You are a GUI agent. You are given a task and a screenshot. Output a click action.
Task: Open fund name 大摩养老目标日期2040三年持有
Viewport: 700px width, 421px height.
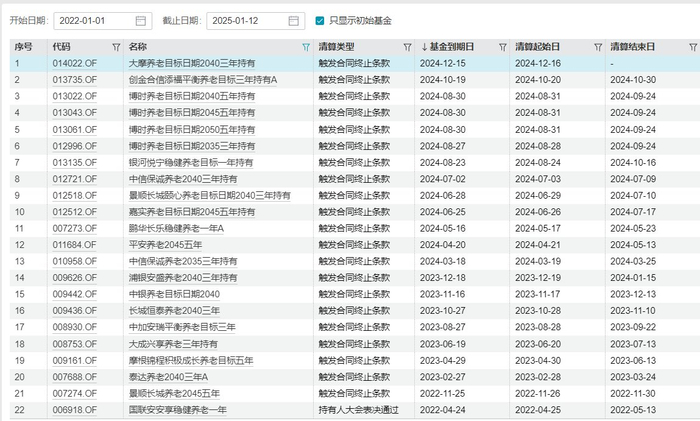pyautogui.click(x=192, y=63)
